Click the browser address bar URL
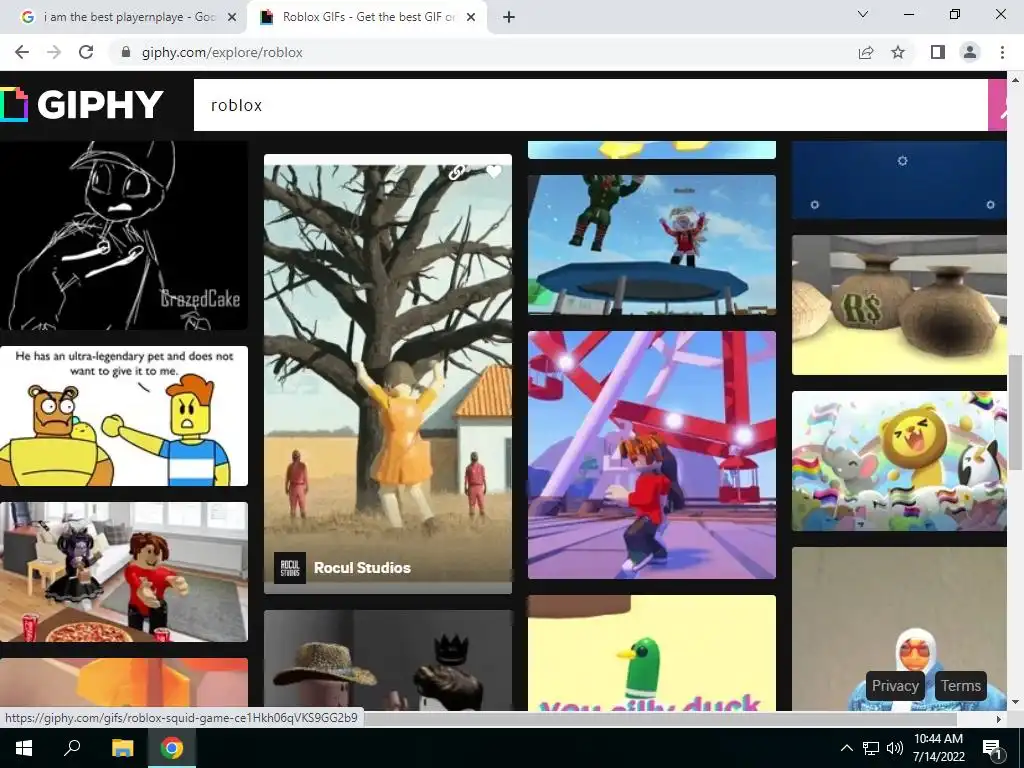The height and width of the screenshot is (768, 1024). (x=222, y=52)
